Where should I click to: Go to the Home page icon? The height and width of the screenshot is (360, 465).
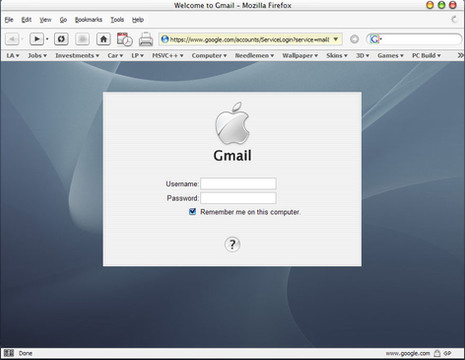[x=103, y=39]
